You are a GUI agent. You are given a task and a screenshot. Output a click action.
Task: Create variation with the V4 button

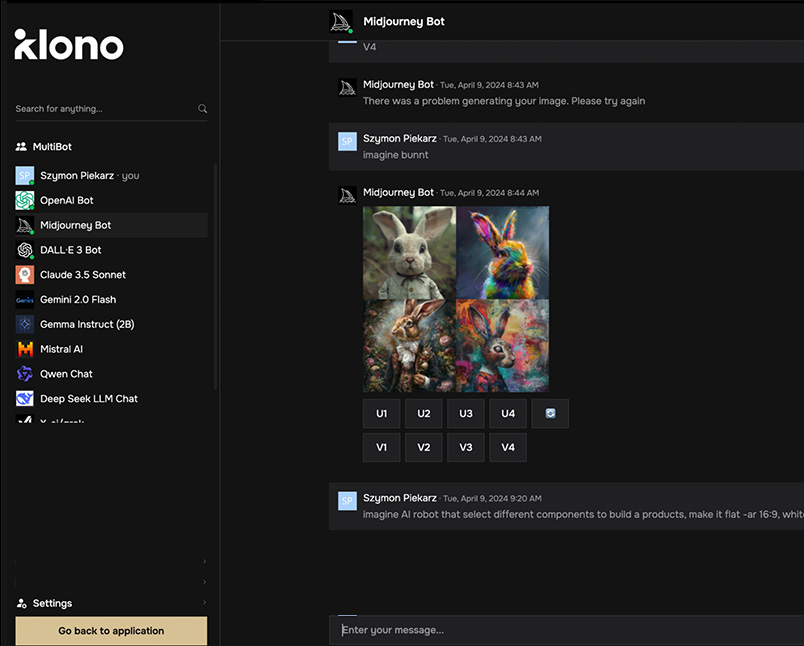[508, 447]
